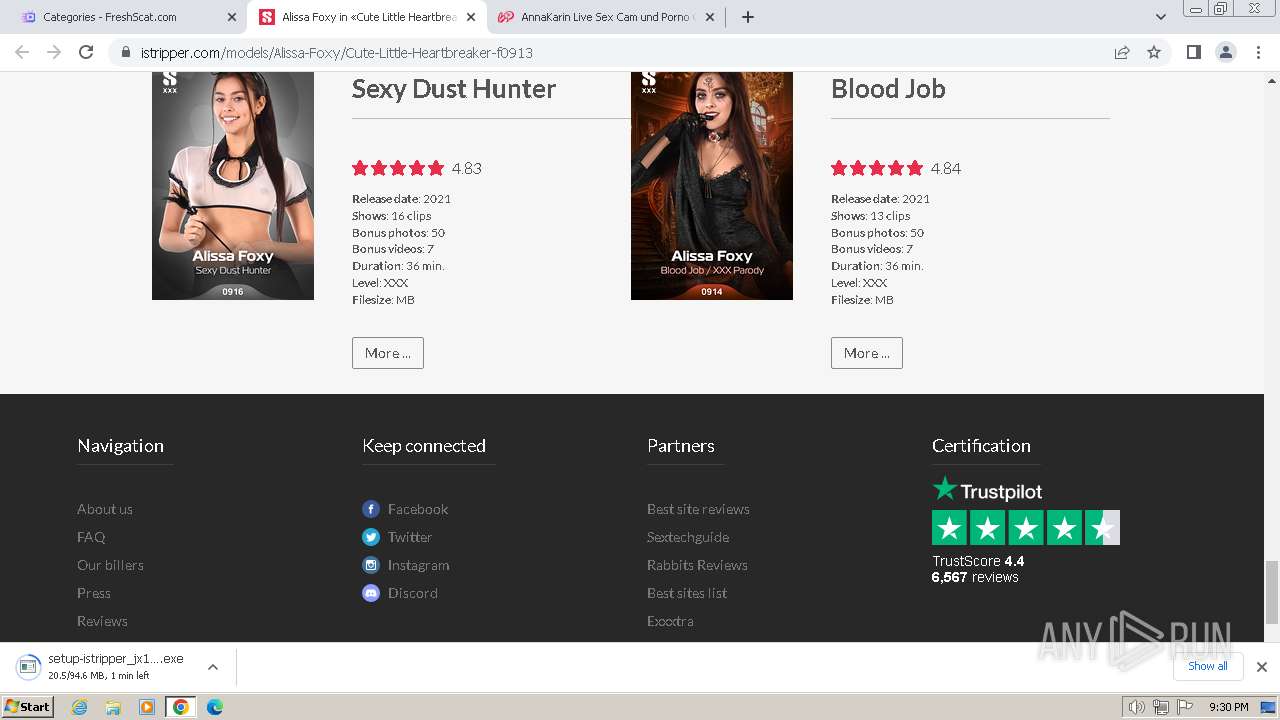Reload the current page

click(86, 52)
